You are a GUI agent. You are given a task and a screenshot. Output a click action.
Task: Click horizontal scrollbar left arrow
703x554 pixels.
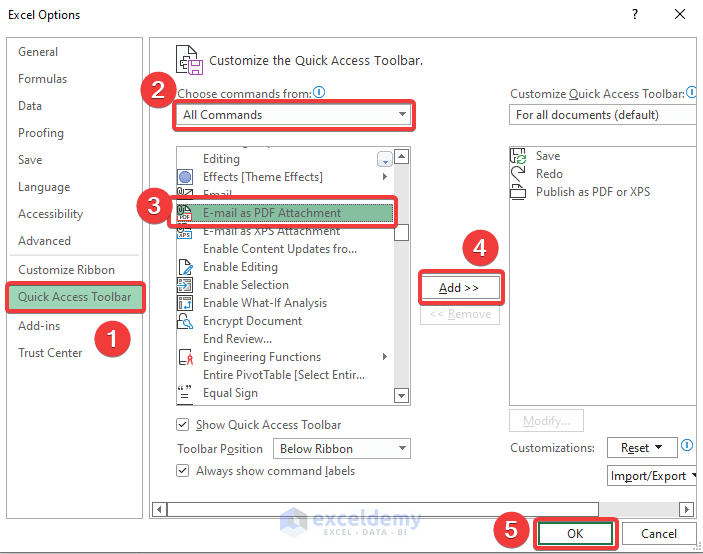(x=159, y=509)
